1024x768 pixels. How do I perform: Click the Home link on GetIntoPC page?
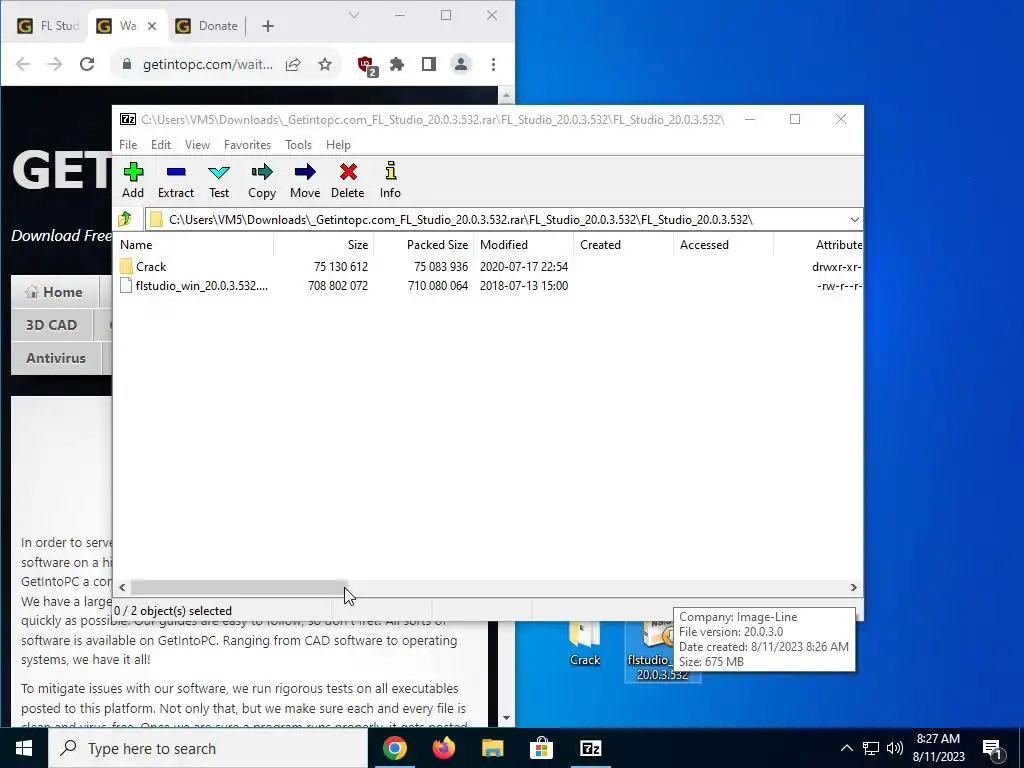click(x=55, y=292)
